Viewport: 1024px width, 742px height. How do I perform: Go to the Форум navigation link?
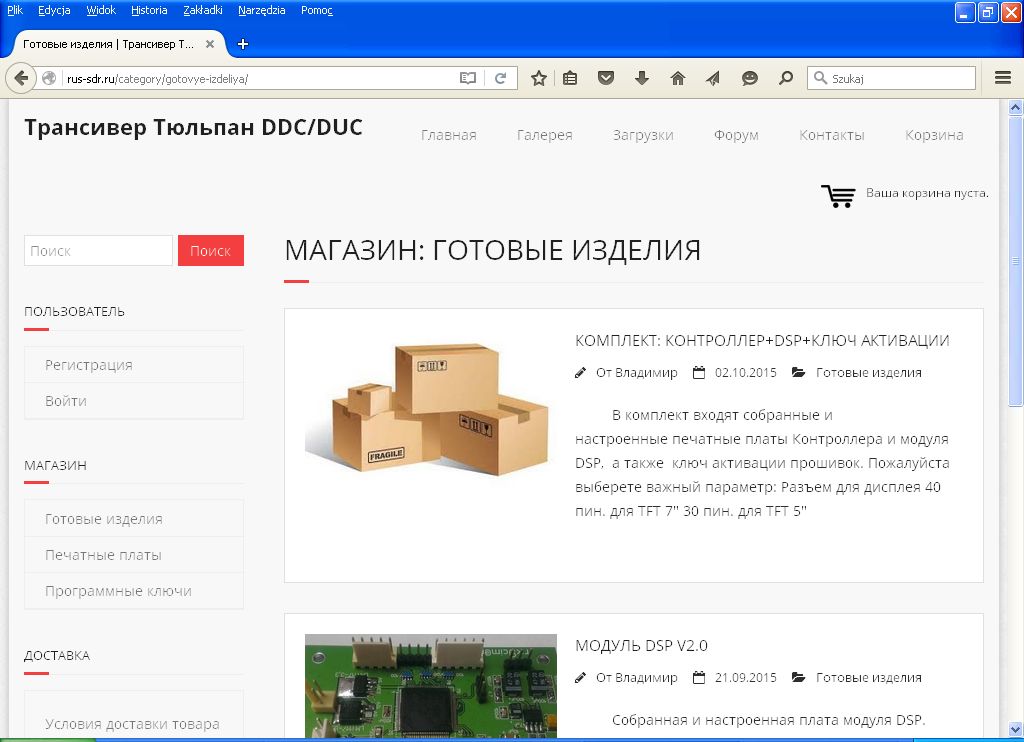coord(736,135)
